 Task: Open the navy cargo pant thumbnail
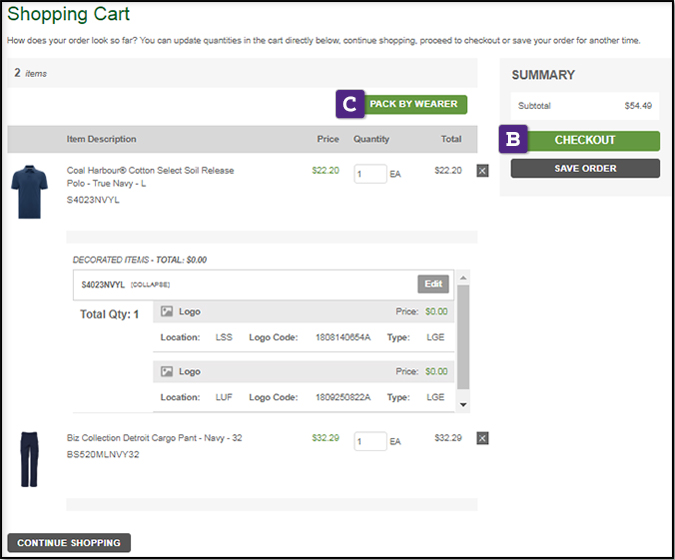click(x=28, y=459)
